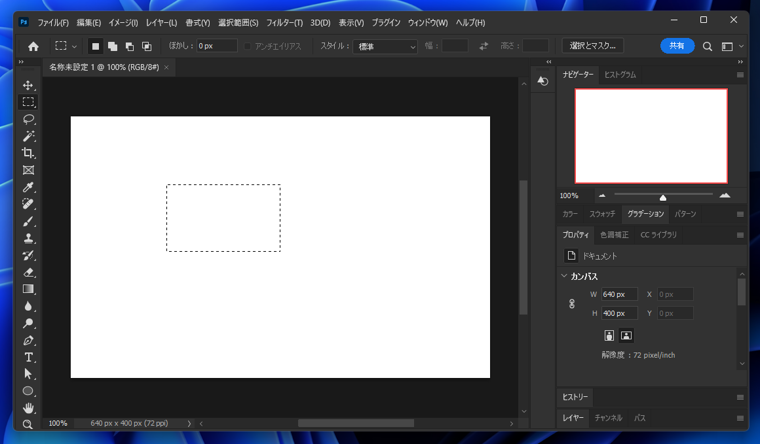Collapse the カンバス section chevron
Image resolution: width=760 pixels, height=444 pixels.
pos(565,276)
